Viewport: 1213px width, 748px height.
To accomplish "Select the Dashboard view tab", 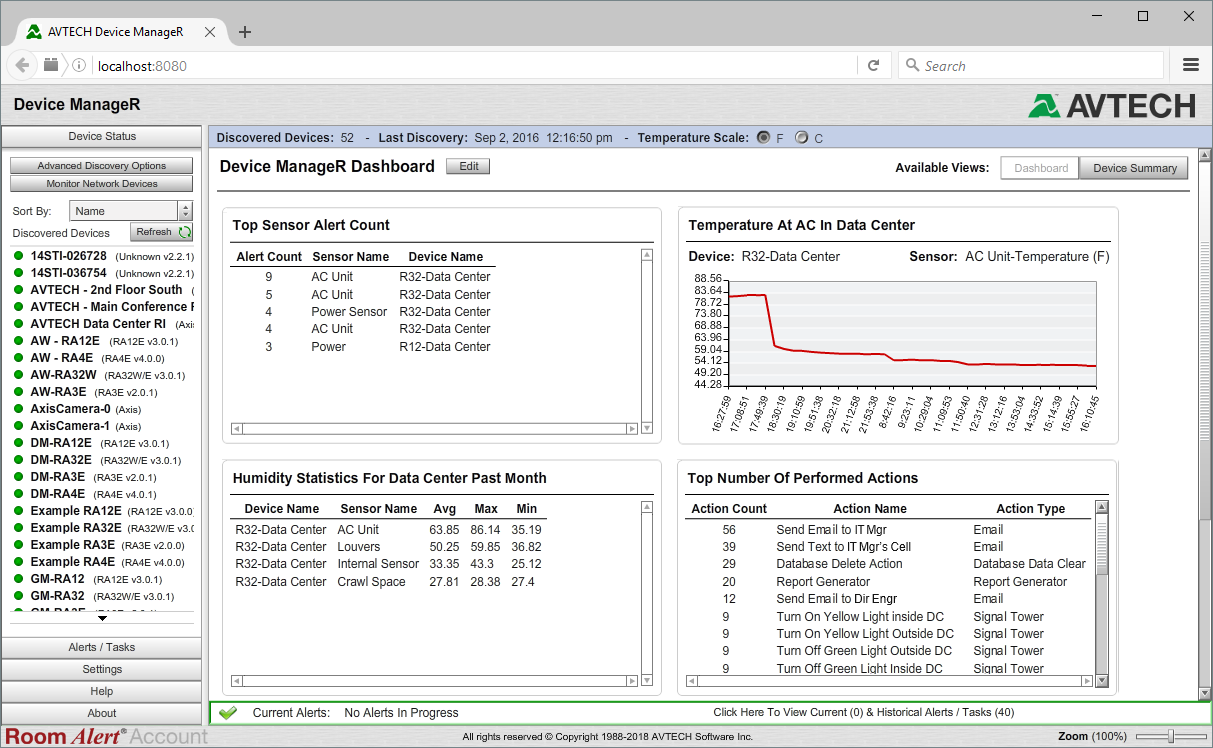I will 1040,168.
